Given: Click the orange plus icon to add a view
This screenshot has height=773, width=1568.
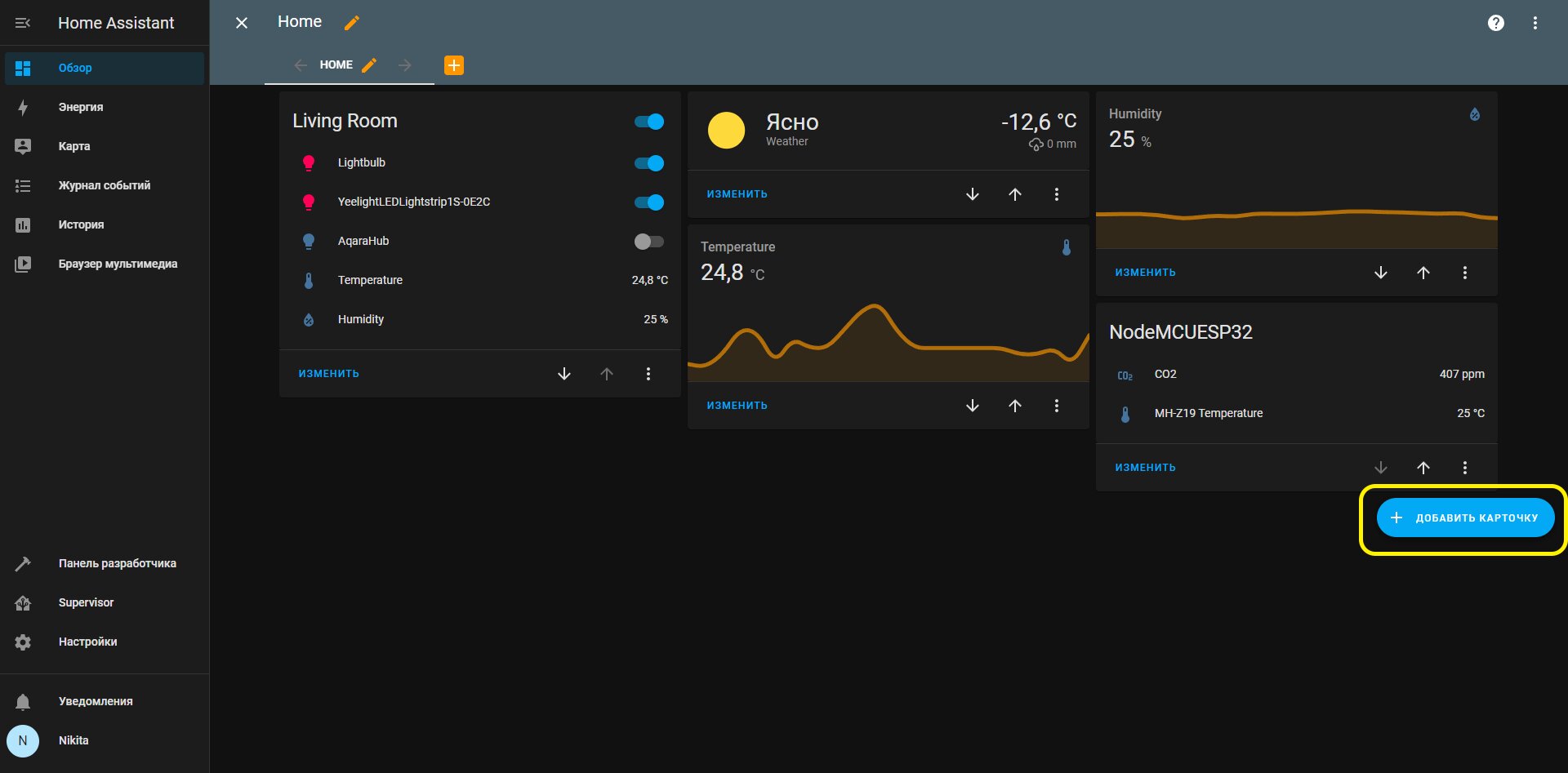Looking at the screenshot, I should (x=454, y=65).
